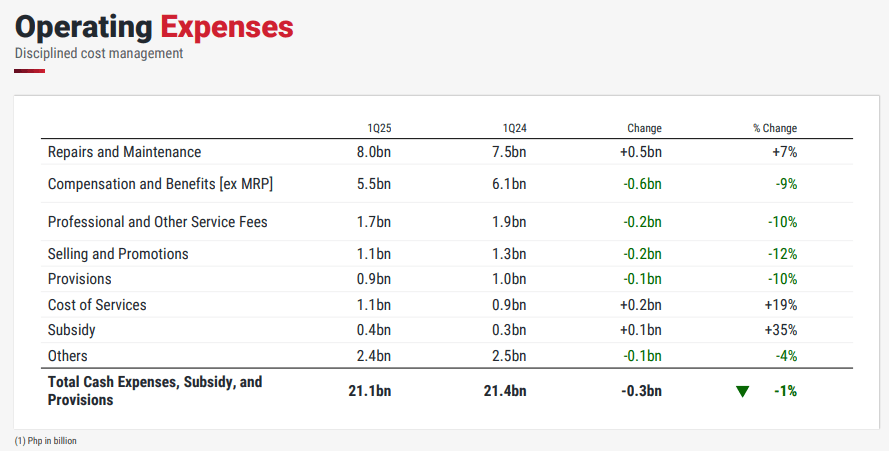Select the Provisions row label

click(x=80, y=279)
